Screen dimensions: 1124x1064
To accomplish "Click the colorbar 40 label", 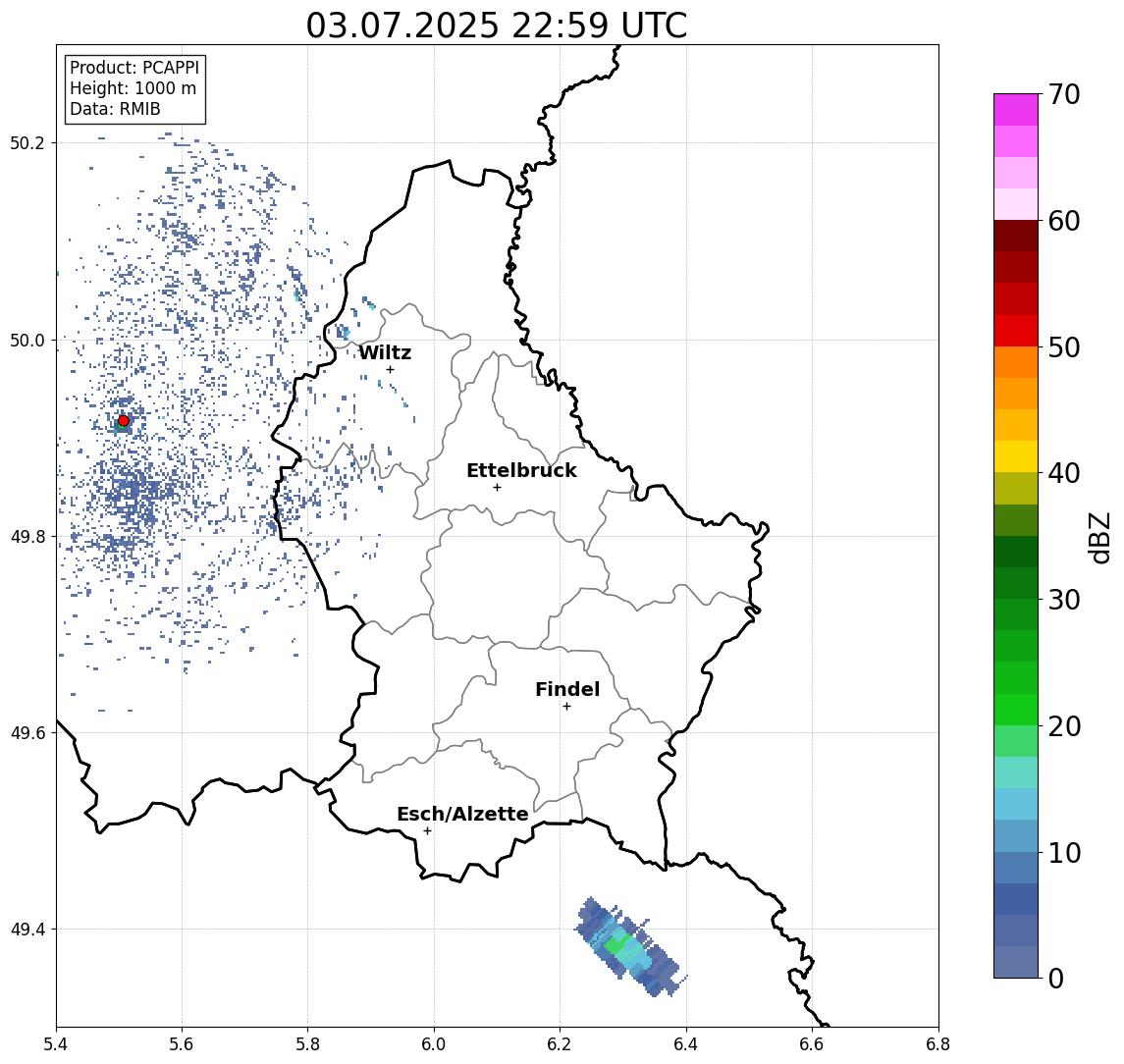I will 1064,473.
